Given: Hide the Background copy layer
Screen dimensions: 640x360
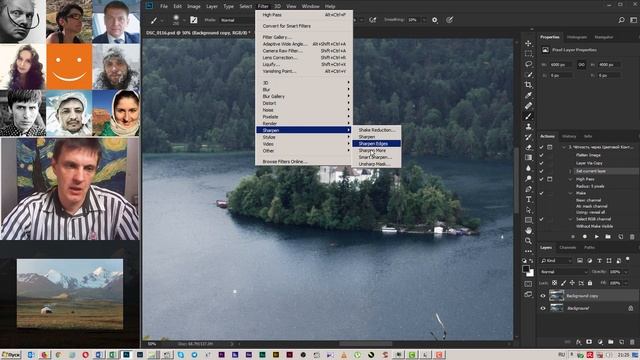Looking at the screenshot, I should coord(543,296).
